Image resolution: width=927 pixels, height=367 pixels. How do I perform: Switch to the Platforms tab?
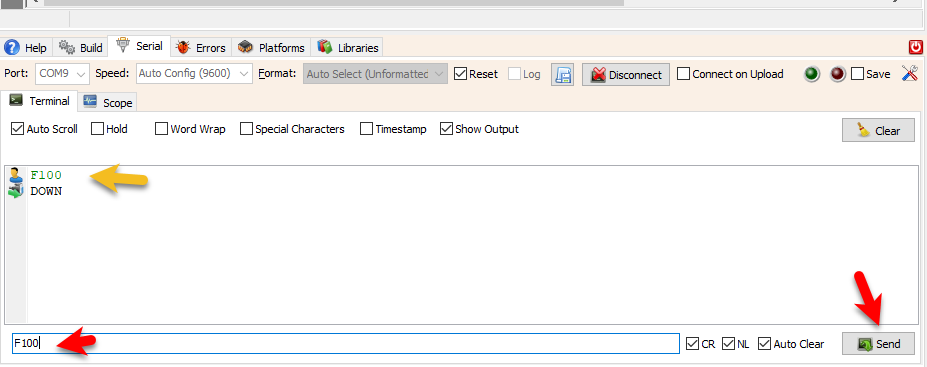coord(271,48)
